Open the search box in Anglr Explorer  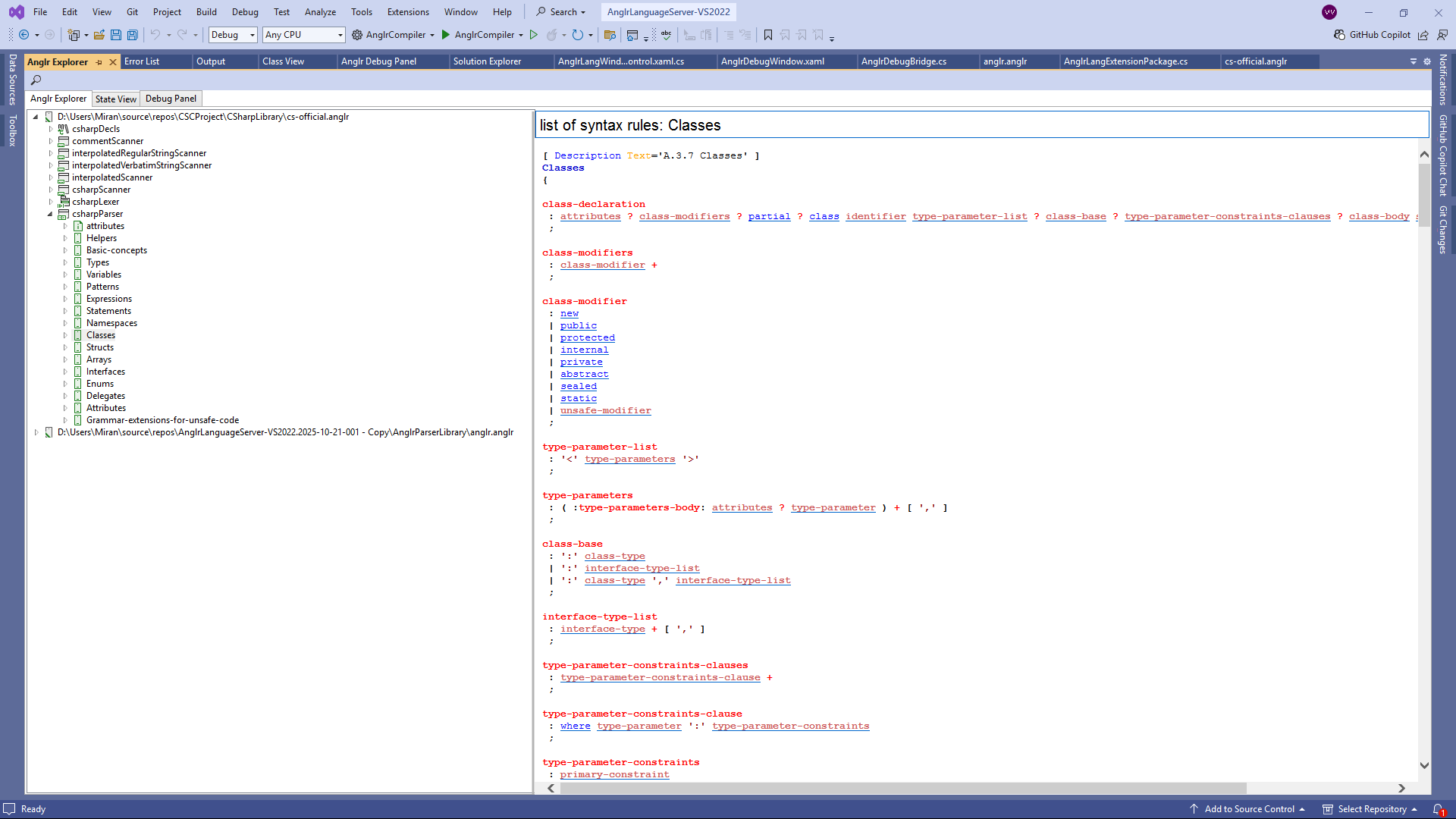pyautogui.click(x=36, y=80)
